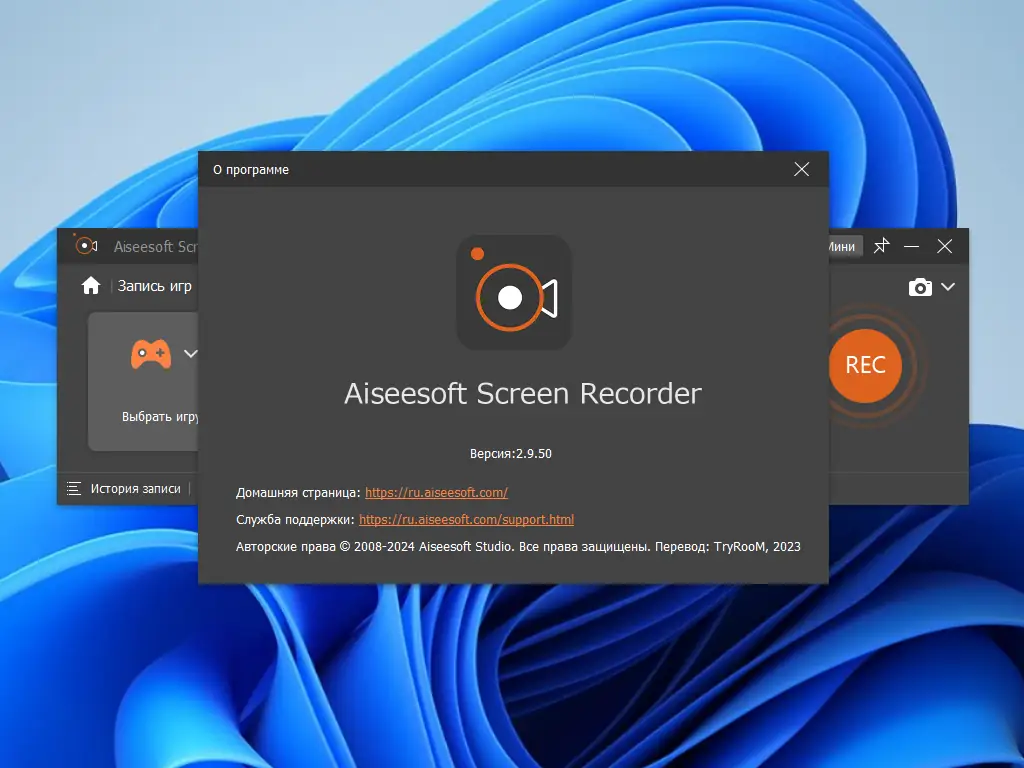Take a screenshot with the camera icon
The height and width of the screenshot is (768, 1024).
coord(920,287)
